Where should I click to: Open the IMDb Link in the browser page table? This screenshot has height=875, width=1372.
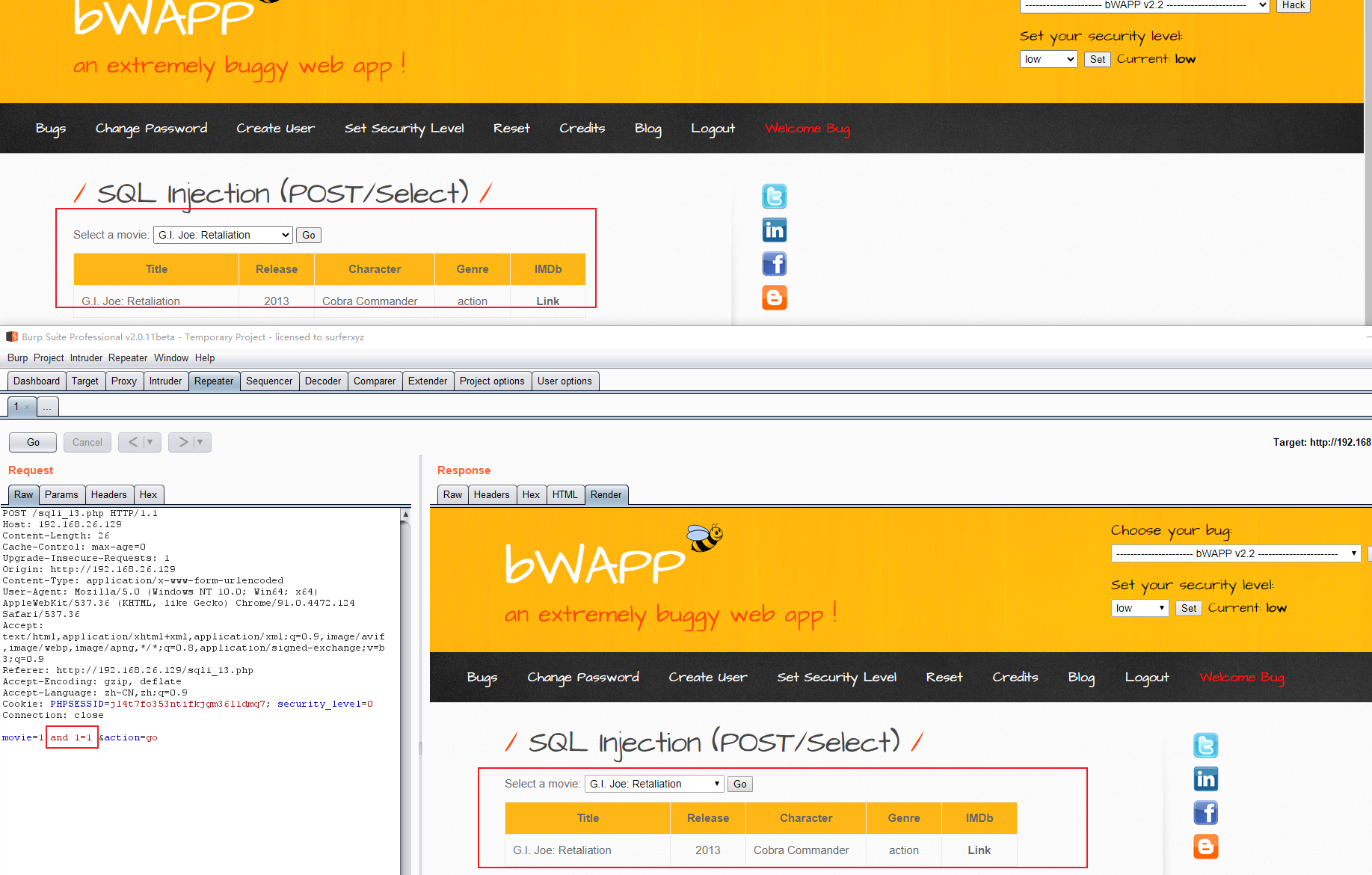pyautogui.click(x=548, y=301)
